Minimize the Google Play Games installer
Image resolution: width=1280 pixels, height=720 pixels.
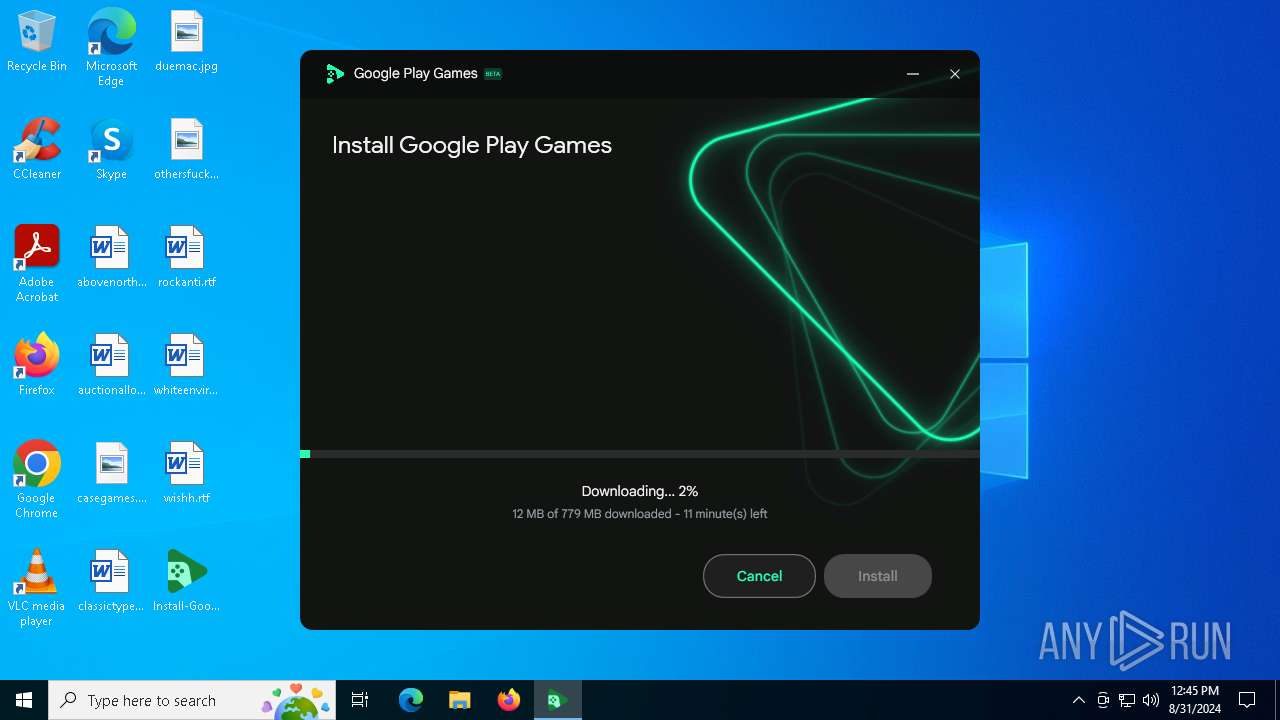click(x=912, y=74)
